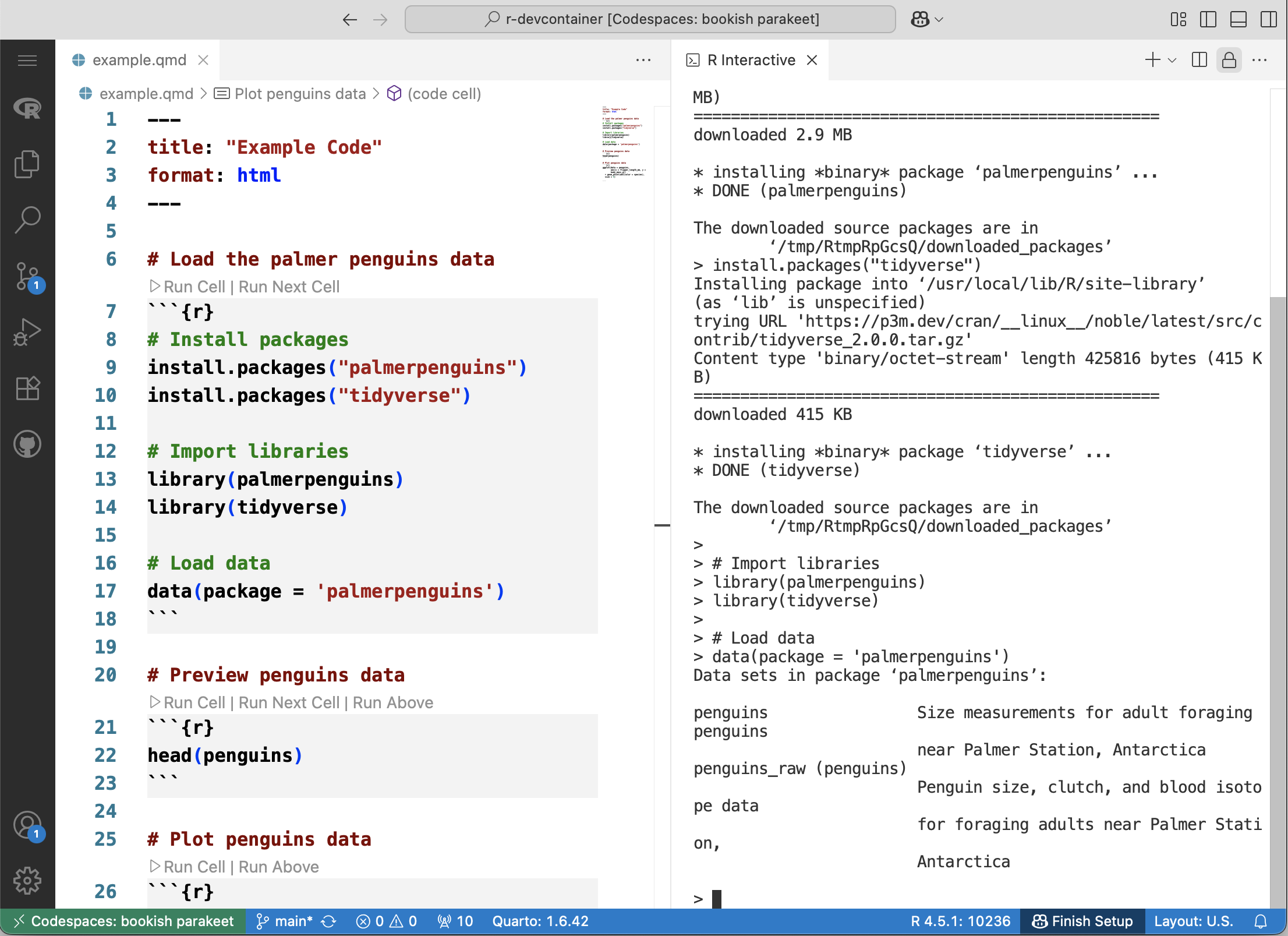This screenshot has height=936, width=1288.
Task: Click the command center search field
Action: tap(650, 20)
